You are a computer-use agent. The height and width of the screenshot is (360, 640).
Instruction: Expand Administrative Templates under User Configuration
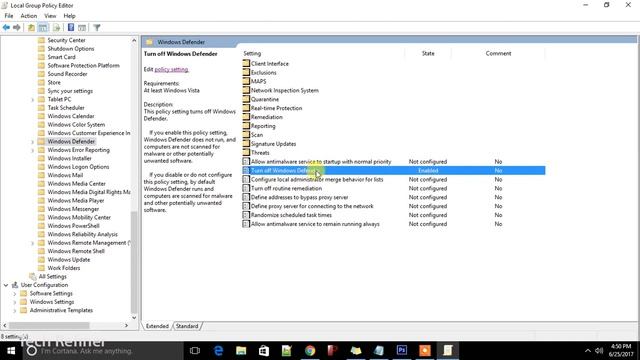(15, 311)
